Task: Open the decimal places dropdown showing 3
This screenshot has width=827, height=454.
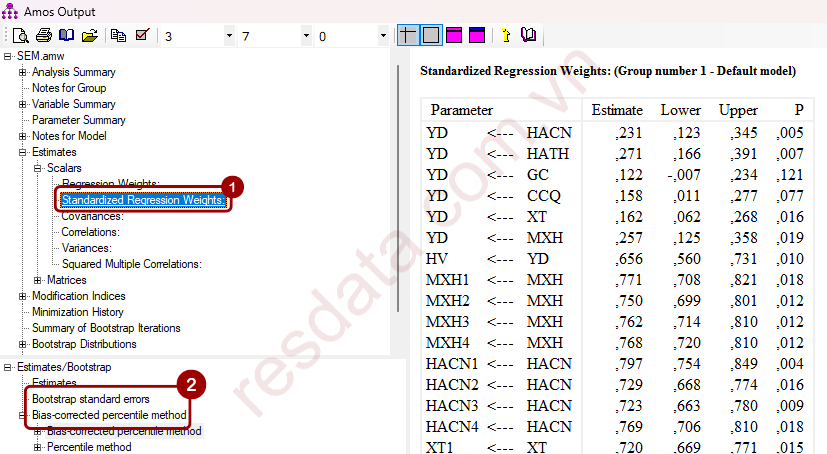Action: click(x=230, y=36)
